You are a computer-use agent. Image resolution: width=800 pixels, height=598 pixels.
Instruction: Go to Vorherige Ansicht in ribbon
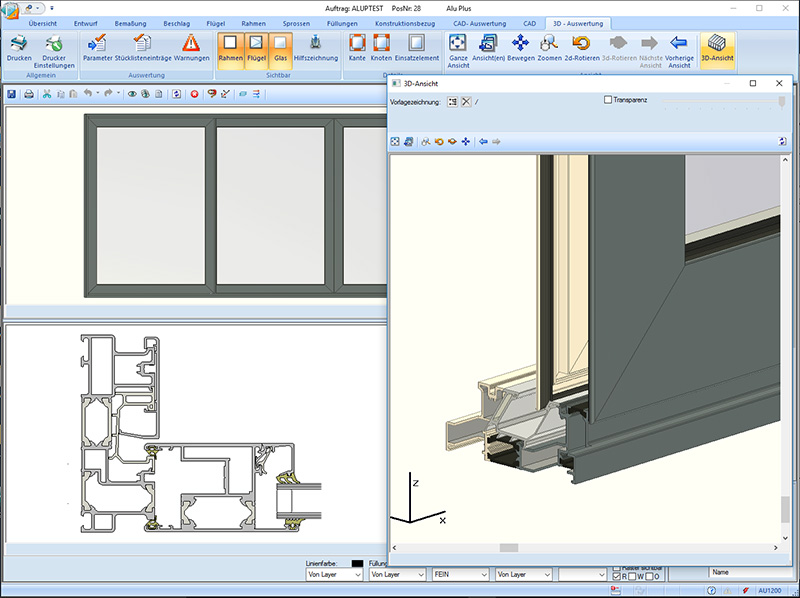tap(679, 51)
